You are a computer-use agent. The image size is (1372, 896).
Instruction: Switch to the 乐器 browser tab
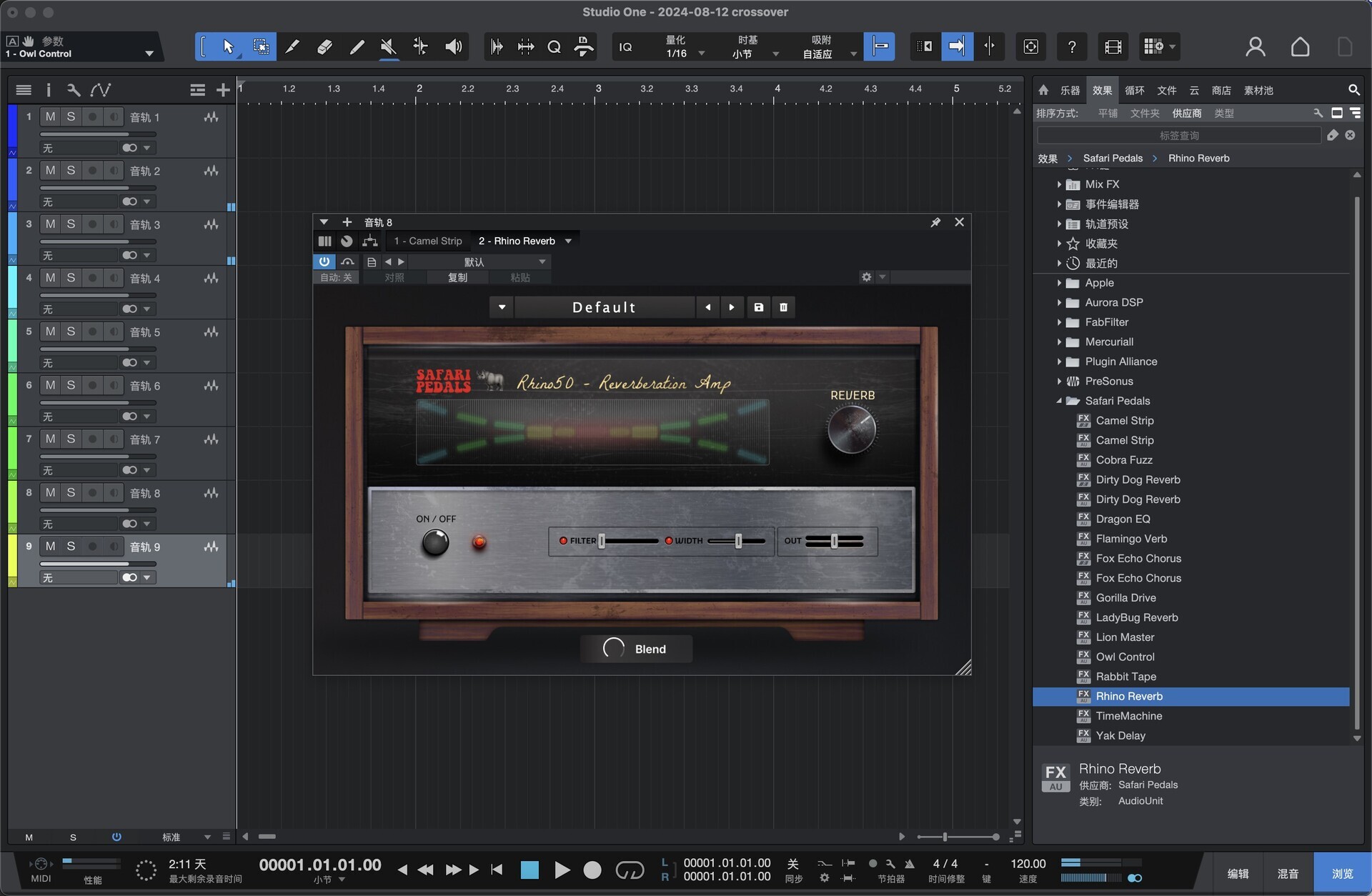coord(1070,90)
